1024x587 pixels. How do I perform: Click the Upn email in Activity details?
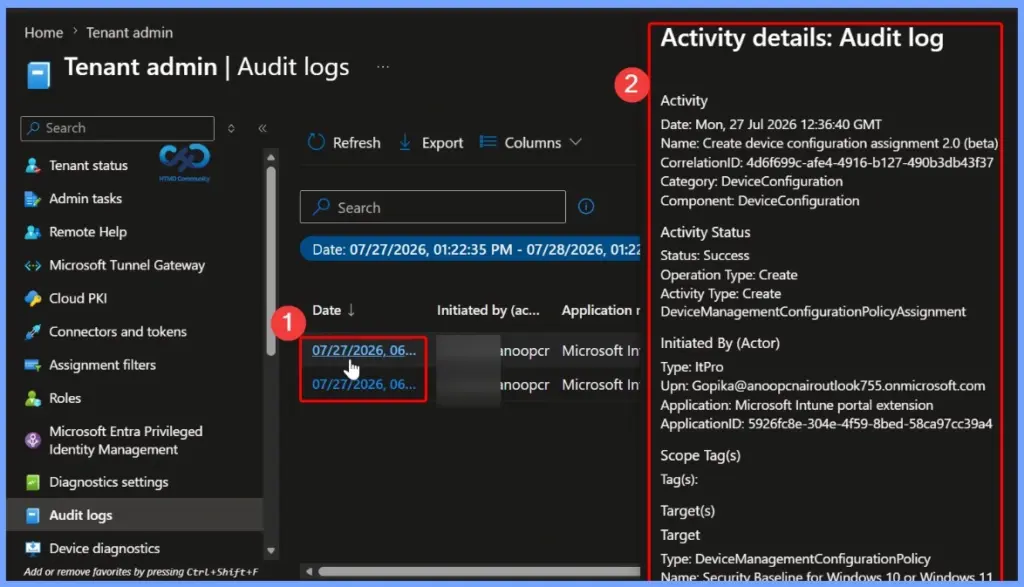839,386
